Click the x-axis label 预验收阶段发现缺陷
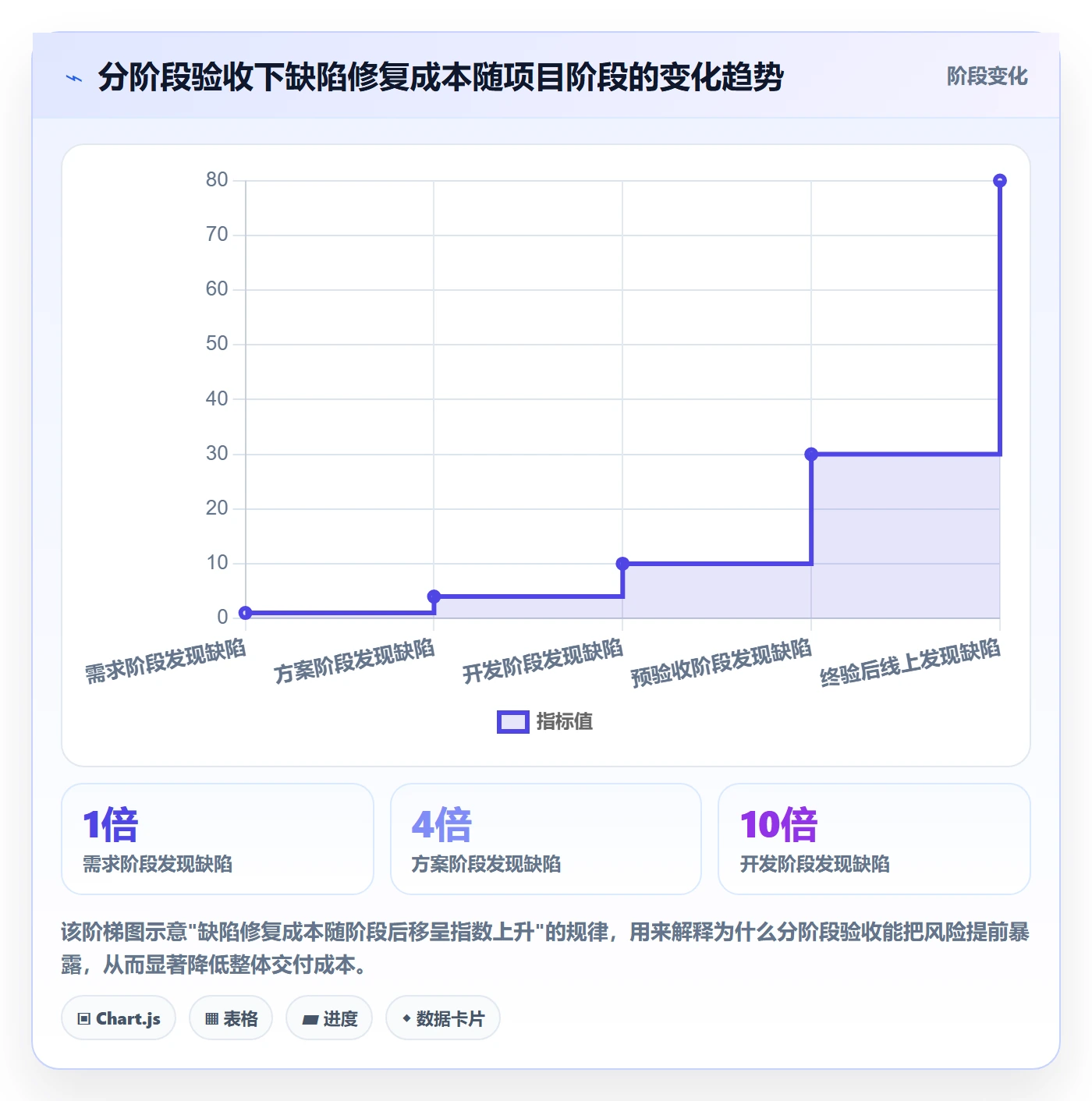The image size is (1092, 1101). [721, 663]
